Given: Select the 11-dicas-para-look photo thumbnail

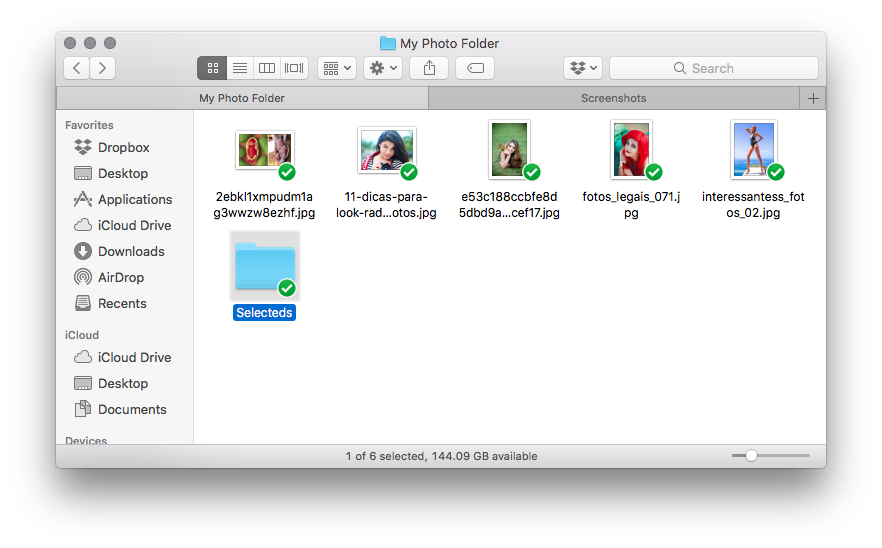Looking at the screenshot, I should [387, 151].
